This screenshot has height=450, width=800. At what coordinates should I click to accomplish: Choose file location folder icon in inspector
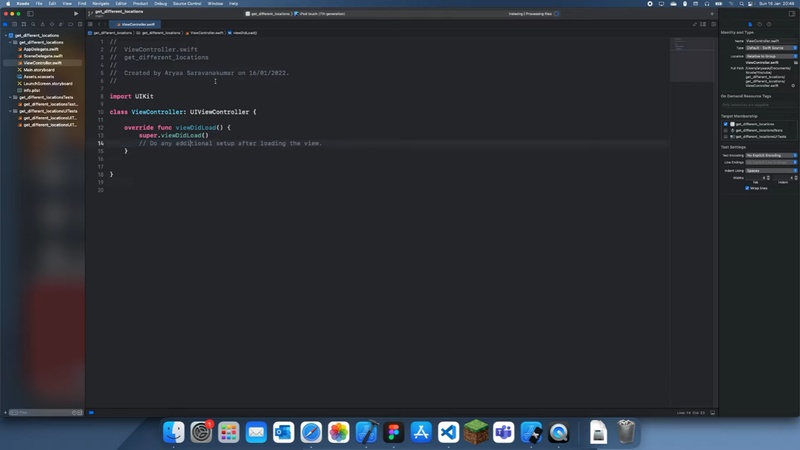(795, 62)
